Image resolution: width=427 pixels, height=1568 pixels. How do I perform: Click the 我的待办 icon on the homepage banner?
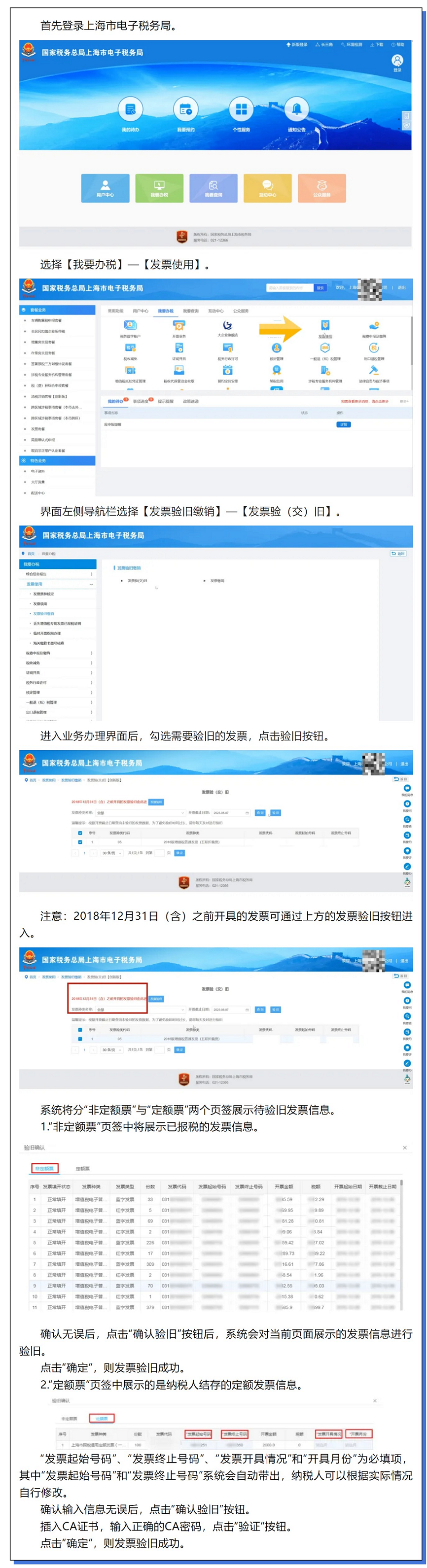click(x=130, y=110)
